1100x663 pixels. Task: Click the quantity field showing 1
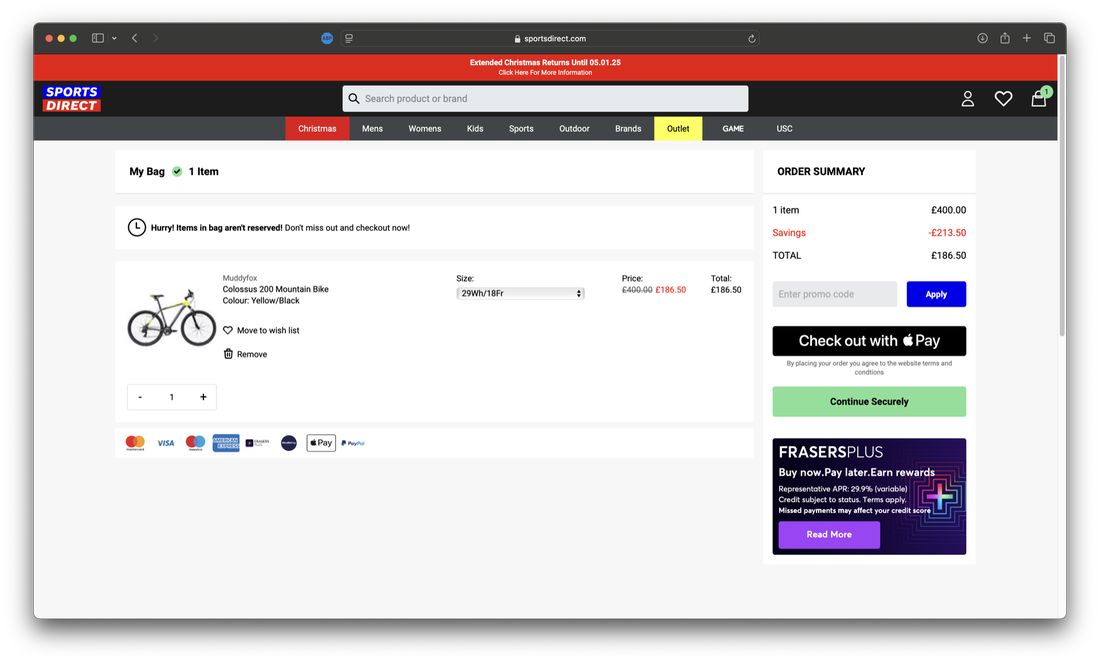(x=171, y=397)
